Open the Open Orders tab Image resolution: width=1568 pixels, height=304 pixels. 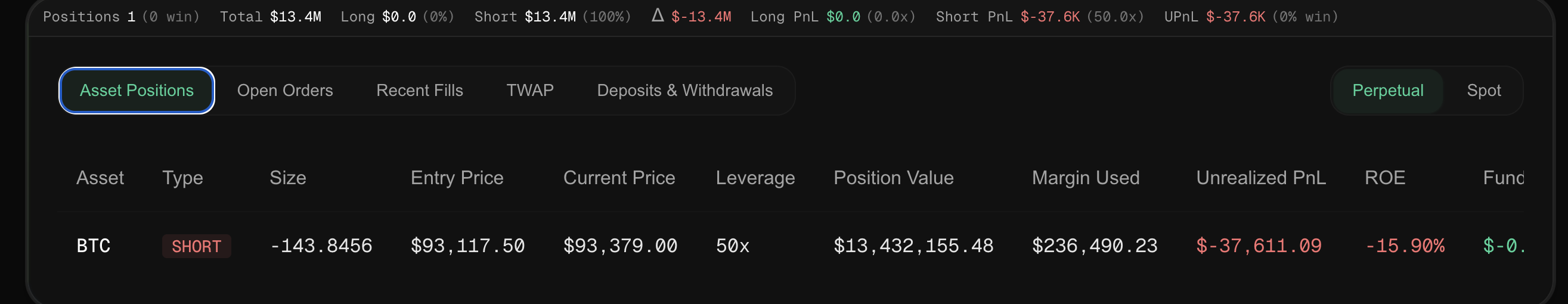285,91
